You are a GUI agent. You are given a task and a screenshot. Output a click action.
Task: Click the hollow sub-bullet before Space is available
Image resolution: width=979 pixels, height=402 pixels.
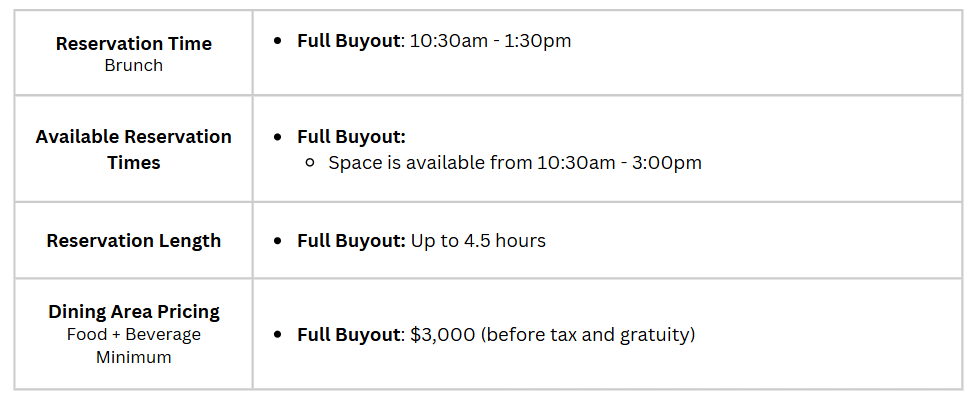pos(310,164)
